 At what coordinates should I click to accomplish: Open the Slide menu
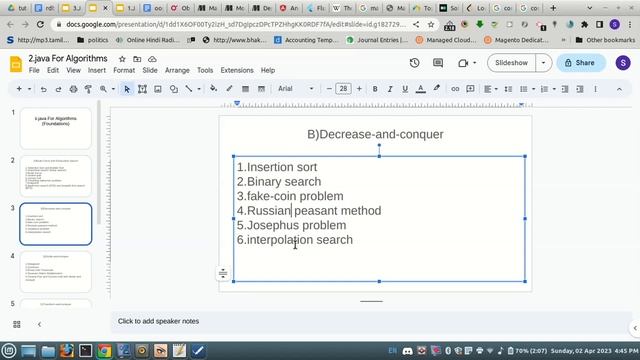pos(150,70)
